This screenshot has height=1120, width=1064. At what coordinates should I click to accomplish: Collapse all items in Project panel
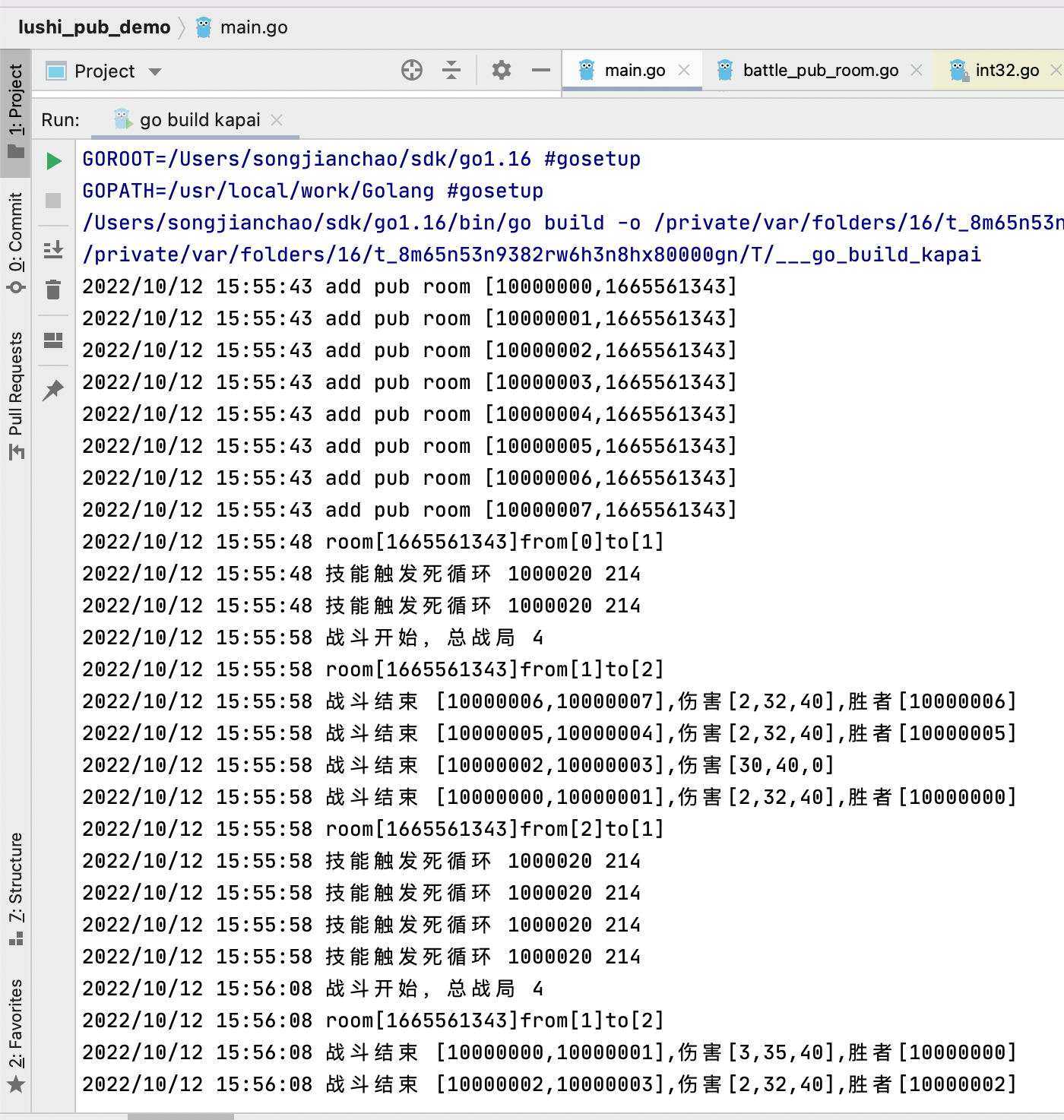coord(451,70)
